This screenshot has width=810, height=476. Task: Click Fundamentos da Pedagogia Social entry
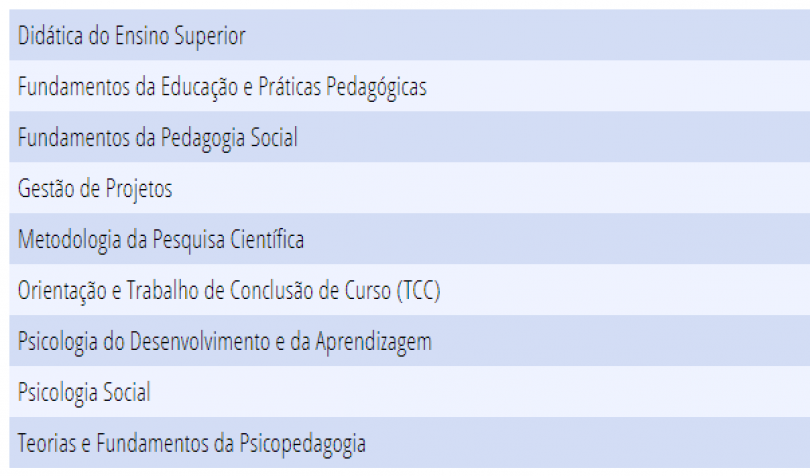coord(410,137)
